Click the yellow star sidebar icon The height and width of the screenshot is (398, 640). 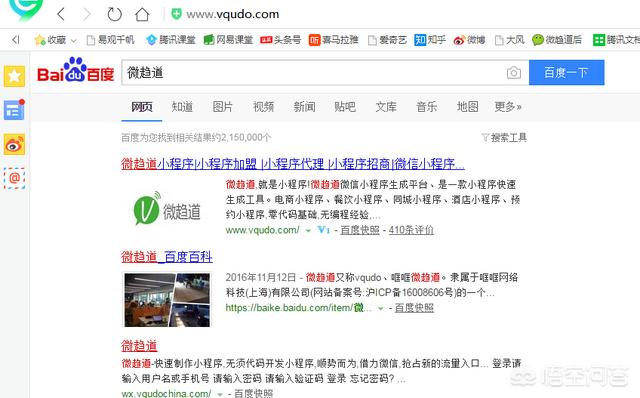tap(14, 76)
